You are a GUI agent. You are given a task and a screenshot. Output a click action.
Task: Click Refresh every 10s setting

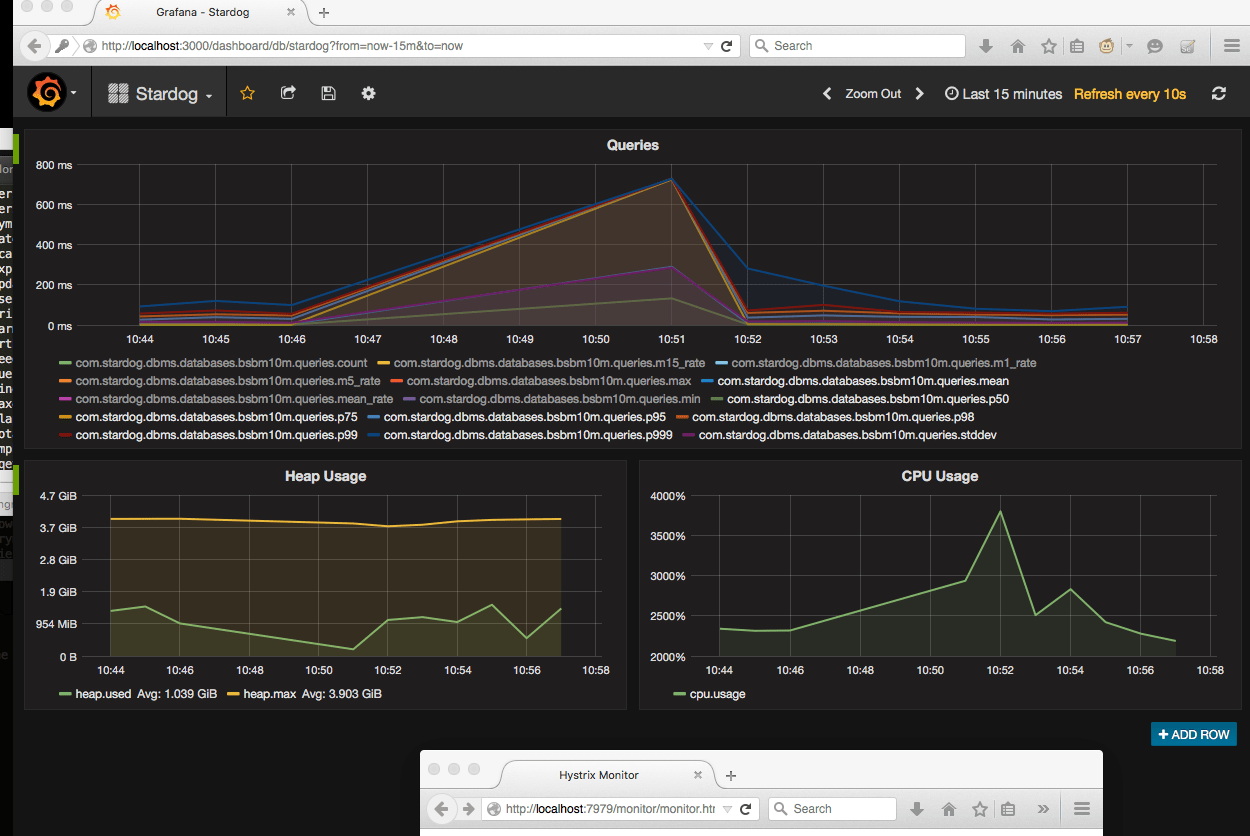tap(1130, 94)
